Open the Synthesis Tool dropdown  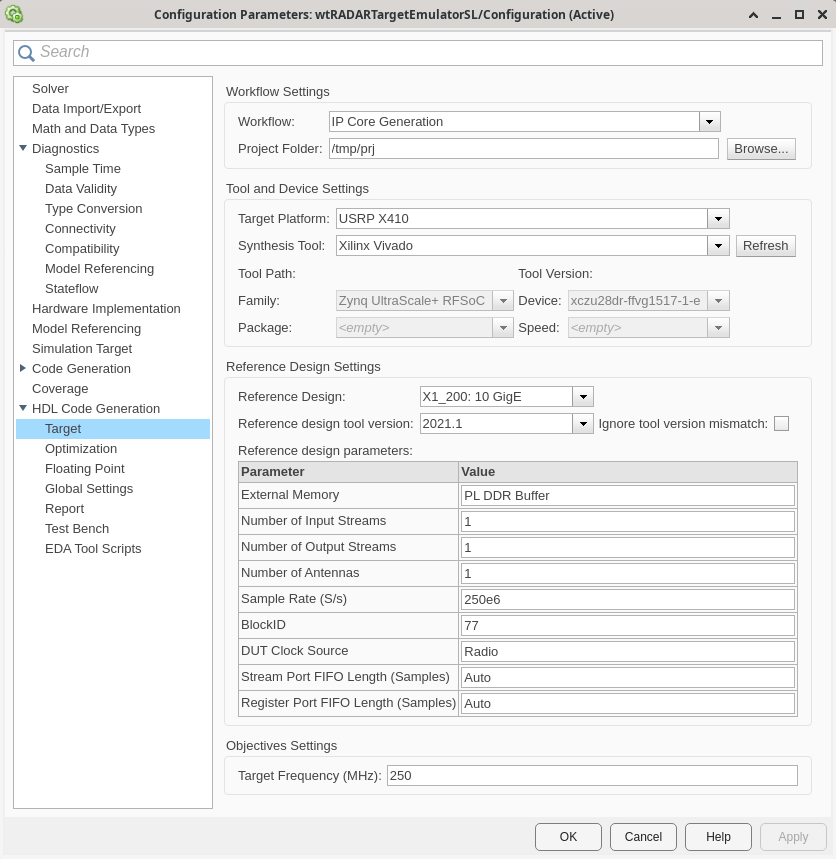(717, 246)
